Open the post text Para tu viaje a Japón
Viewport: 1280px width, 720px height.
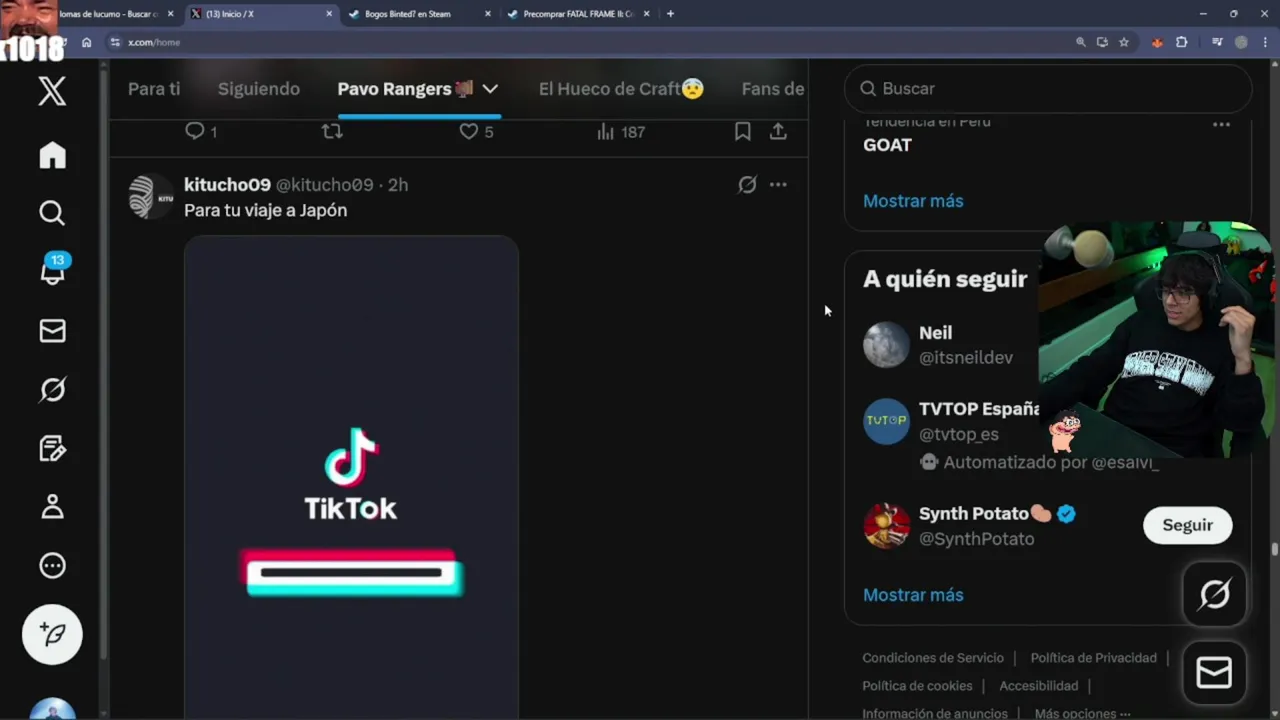tap(265, 211)
